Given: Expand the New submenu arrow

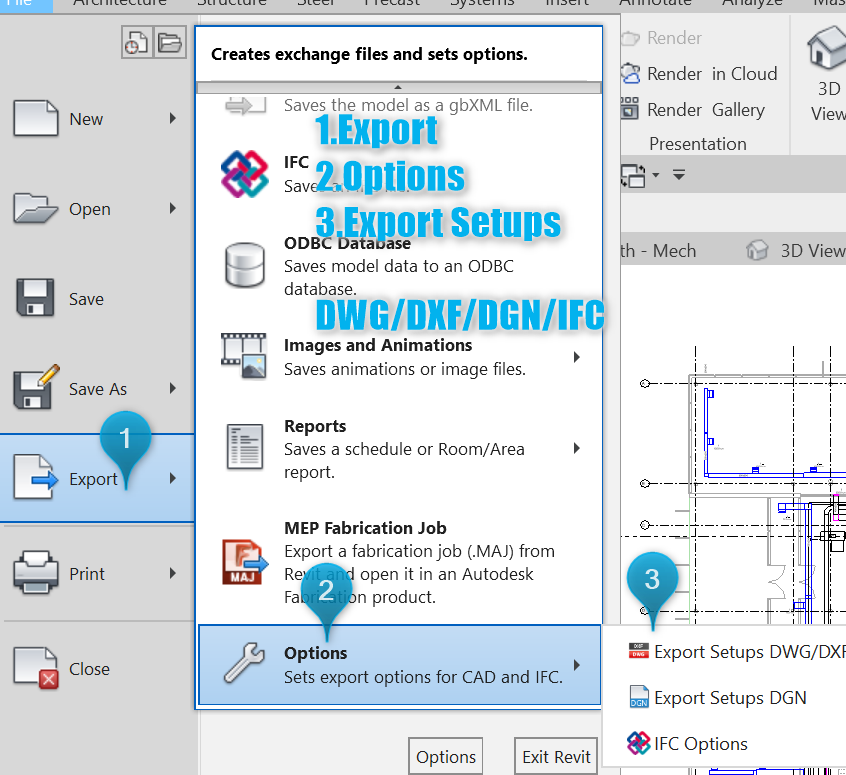Looking at the screenshot, I should tap(173, 119).
